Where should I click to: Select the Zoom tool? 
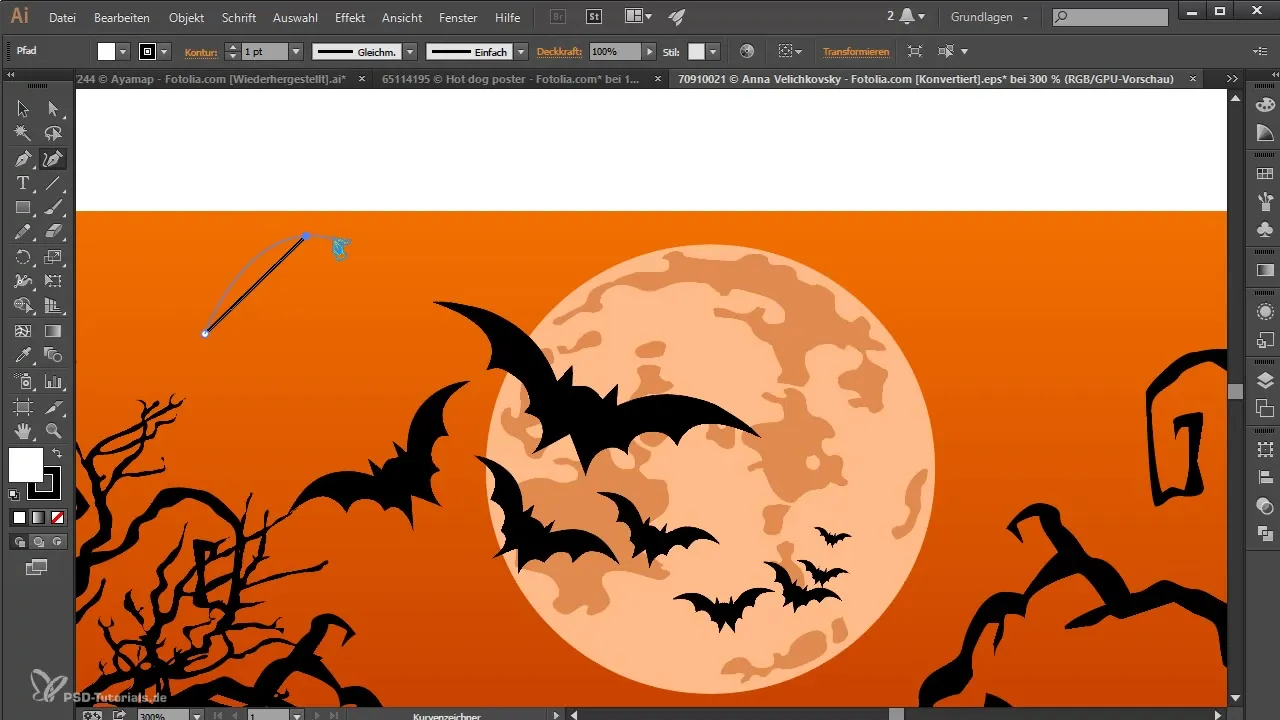53,431
